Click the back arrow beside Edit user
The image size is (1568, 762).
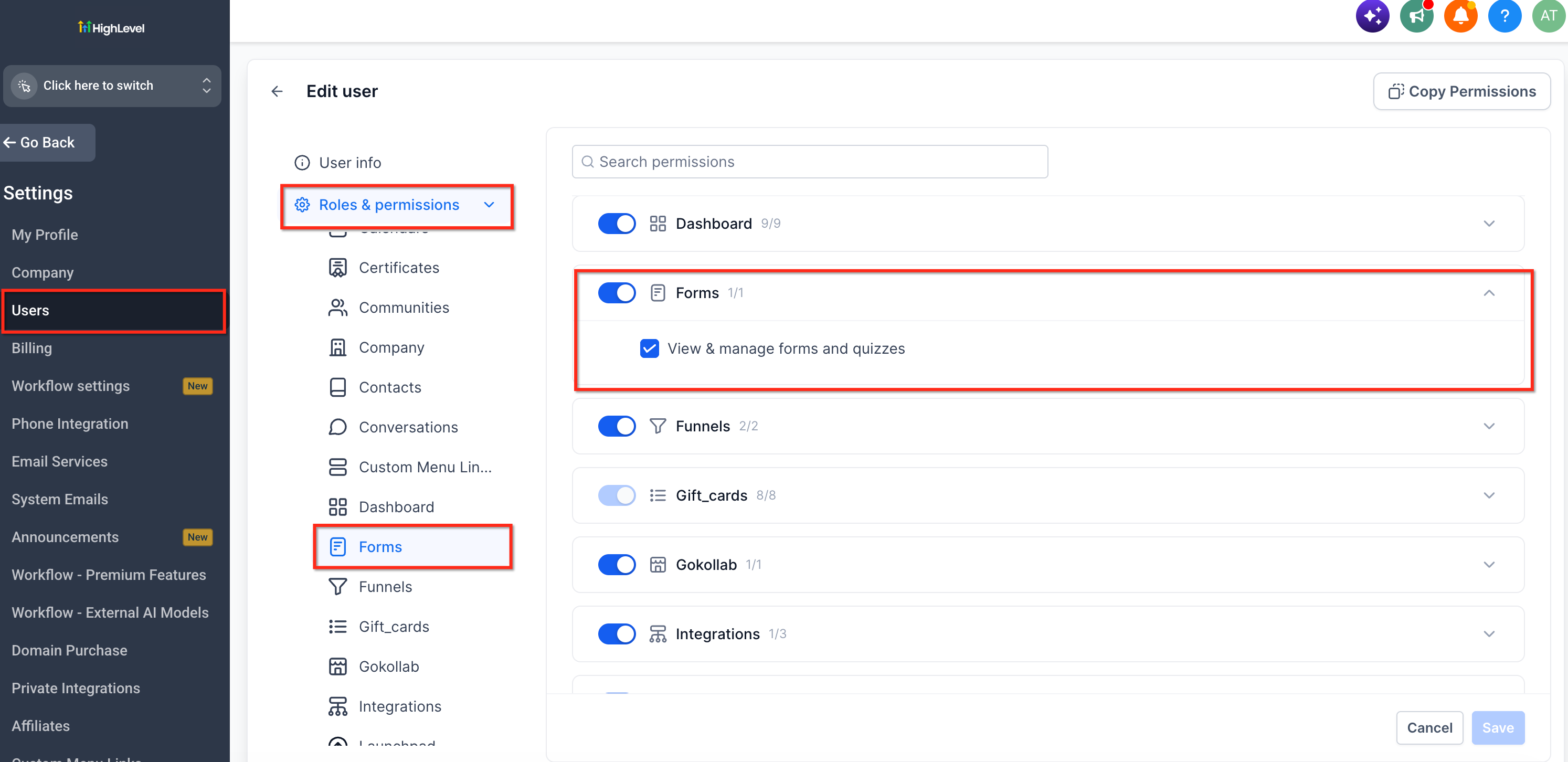277,91
